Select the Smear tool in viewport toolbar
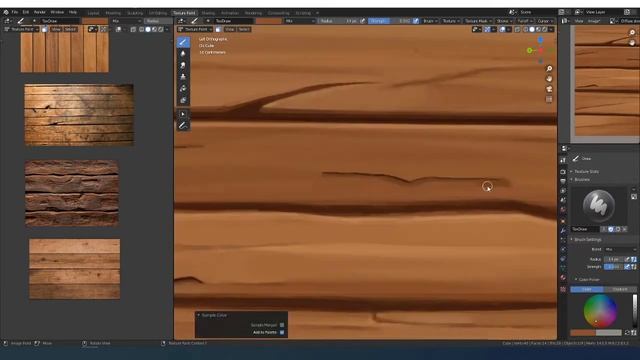The image size is (640, 360). [x=183, y=65]
